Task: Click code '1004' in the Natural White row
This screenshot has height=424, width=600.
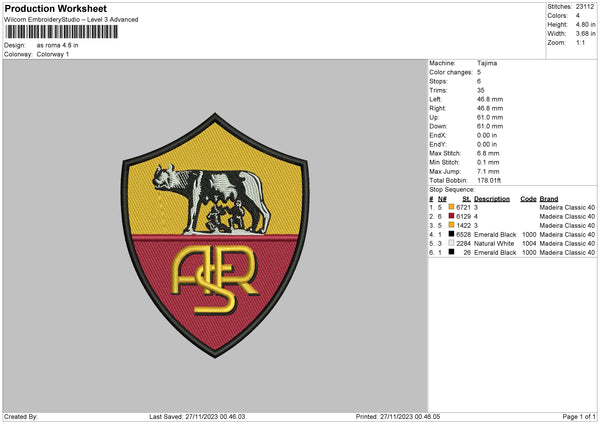Action: point(529,243)
